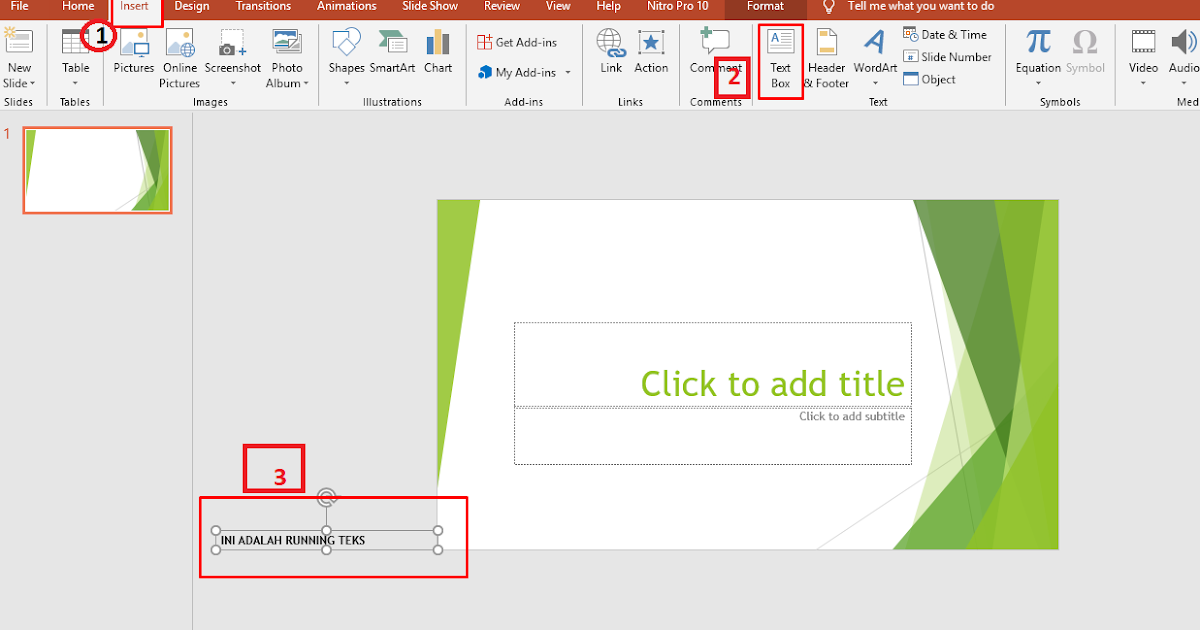This screenshot has width=1200, height=630.
Task: Insert a Video
Action: click(x=1143, y=58)
